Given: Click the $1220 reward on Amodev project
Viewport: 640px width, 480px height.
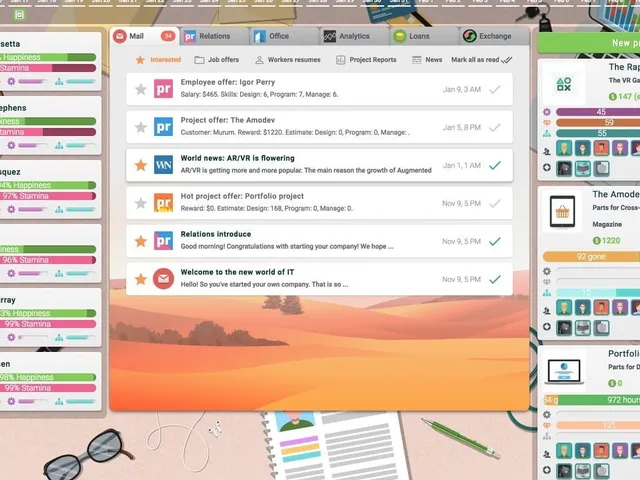Looking at the screenshot, I should [606, 240].
